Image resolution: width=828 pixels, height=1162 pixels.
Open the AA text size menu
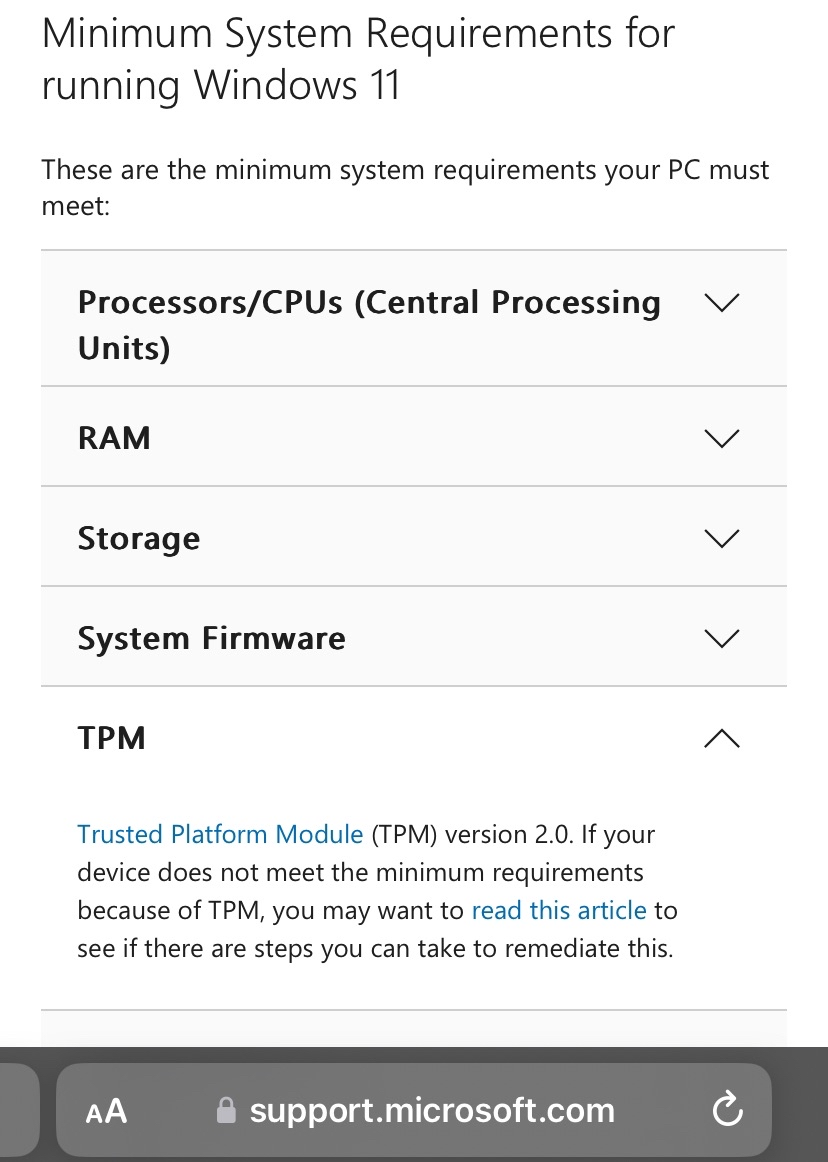107,1110
